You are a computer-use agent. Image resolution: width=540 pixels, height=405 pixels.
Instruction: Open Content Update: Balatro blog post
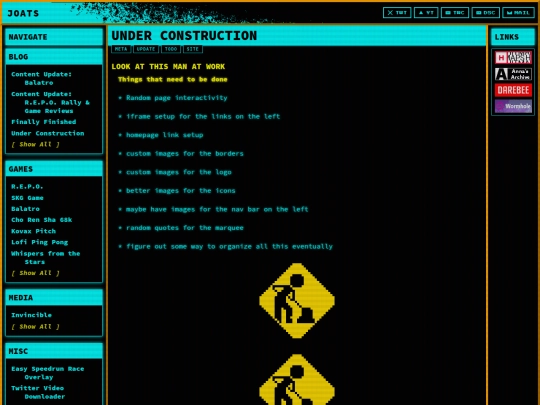point(41,78)
